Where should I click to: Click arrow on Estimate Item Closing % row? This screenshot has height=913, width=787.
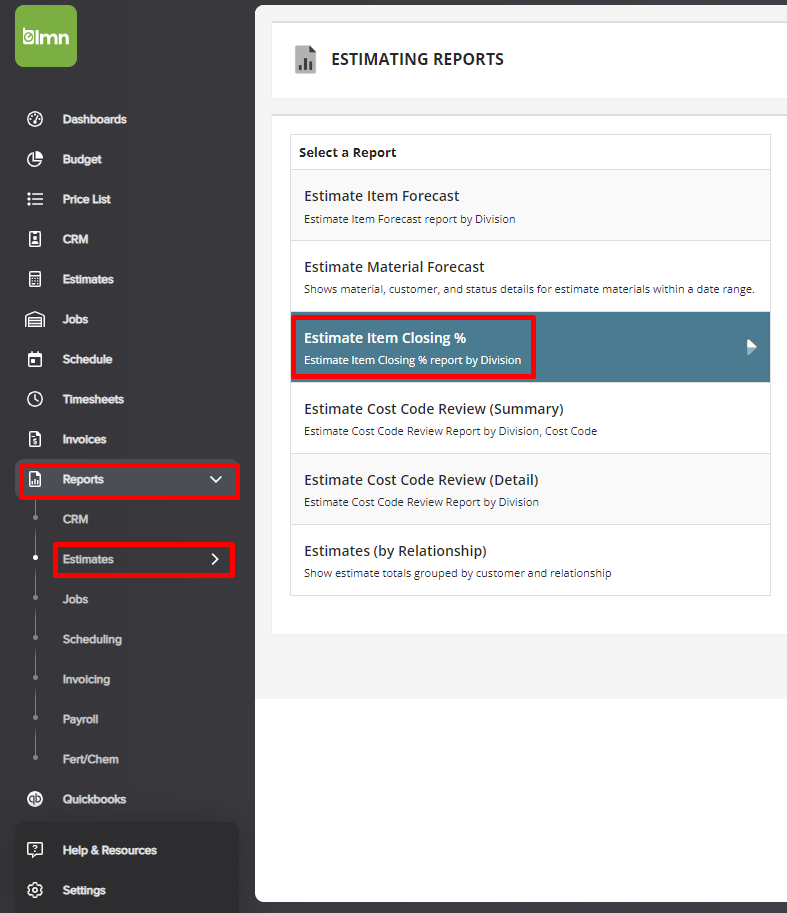click(752, 347)
